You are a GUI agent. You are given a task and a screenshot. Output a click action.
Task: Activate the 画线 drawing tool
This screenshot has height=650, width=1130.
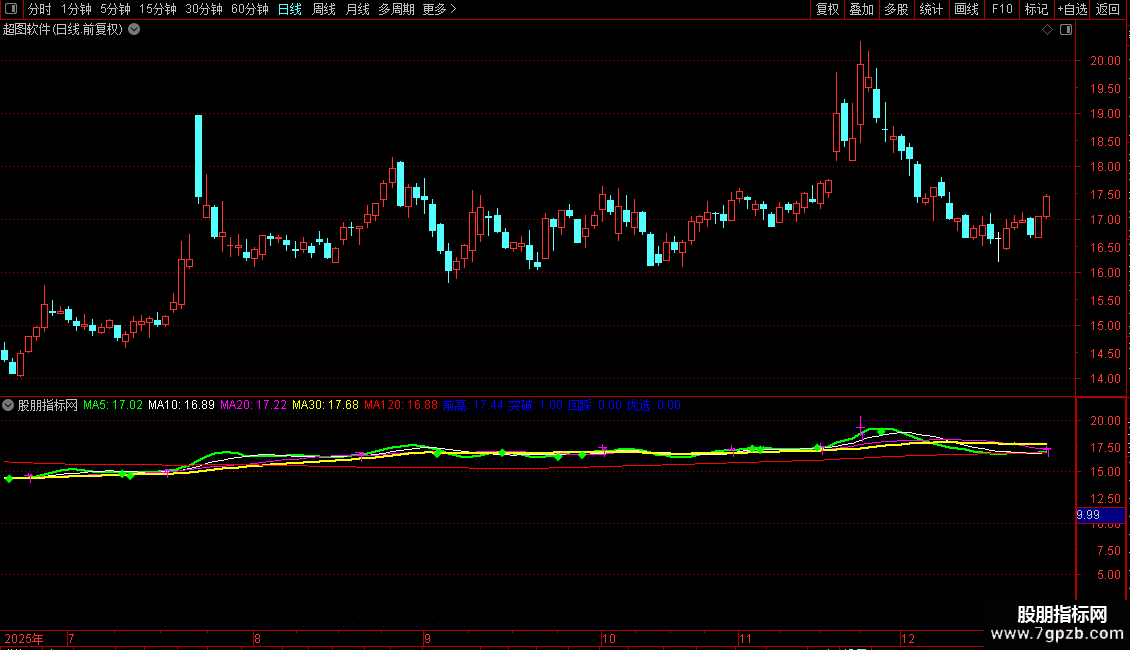(x=966, y=9)
